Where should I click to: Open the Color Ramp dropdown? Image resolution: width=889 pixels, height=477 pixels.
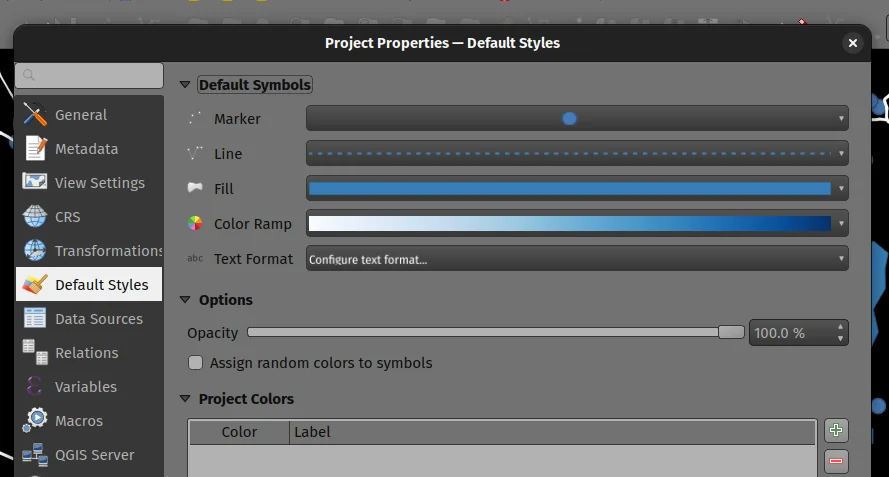[841, 224]
